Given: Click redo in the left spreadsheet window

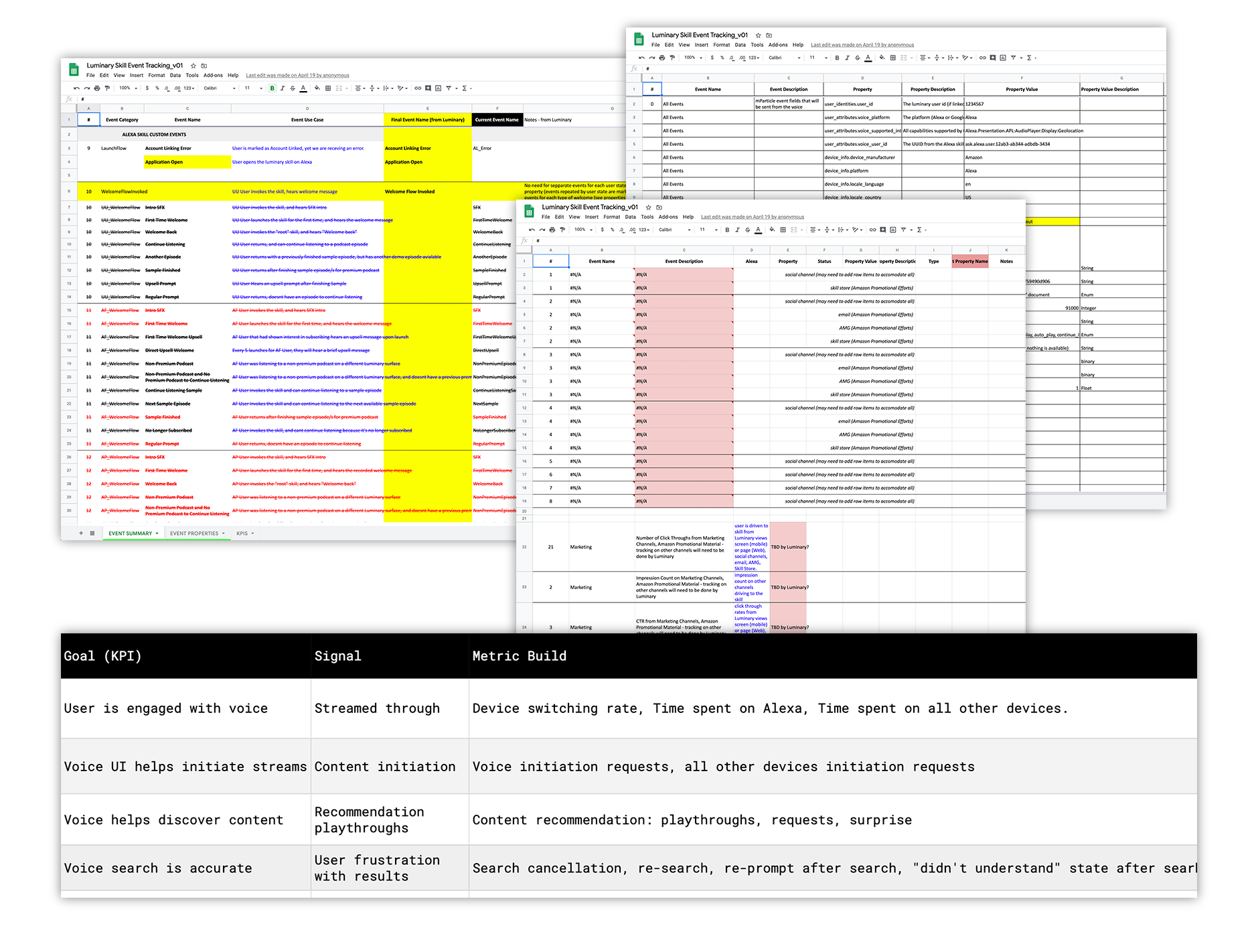Looking at the screenshot, I should point(87,88).
